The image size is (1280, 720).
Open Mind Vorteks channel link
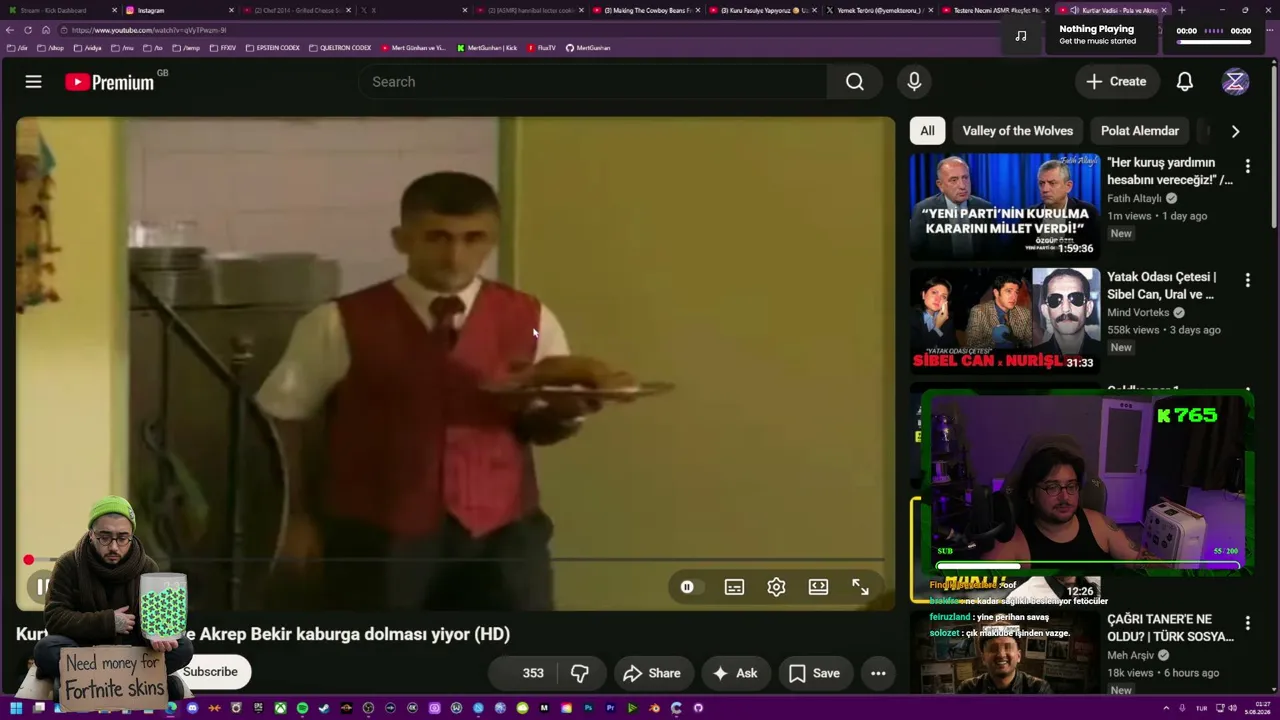(1138, 312)
